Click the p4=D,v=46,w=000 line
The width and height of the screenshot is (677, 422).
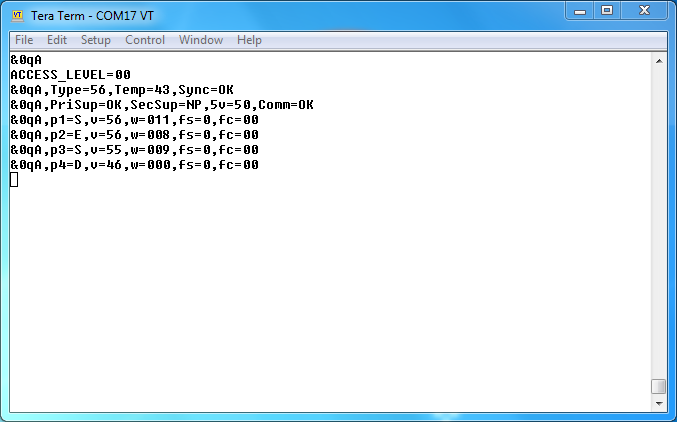[x=134, y=165]
